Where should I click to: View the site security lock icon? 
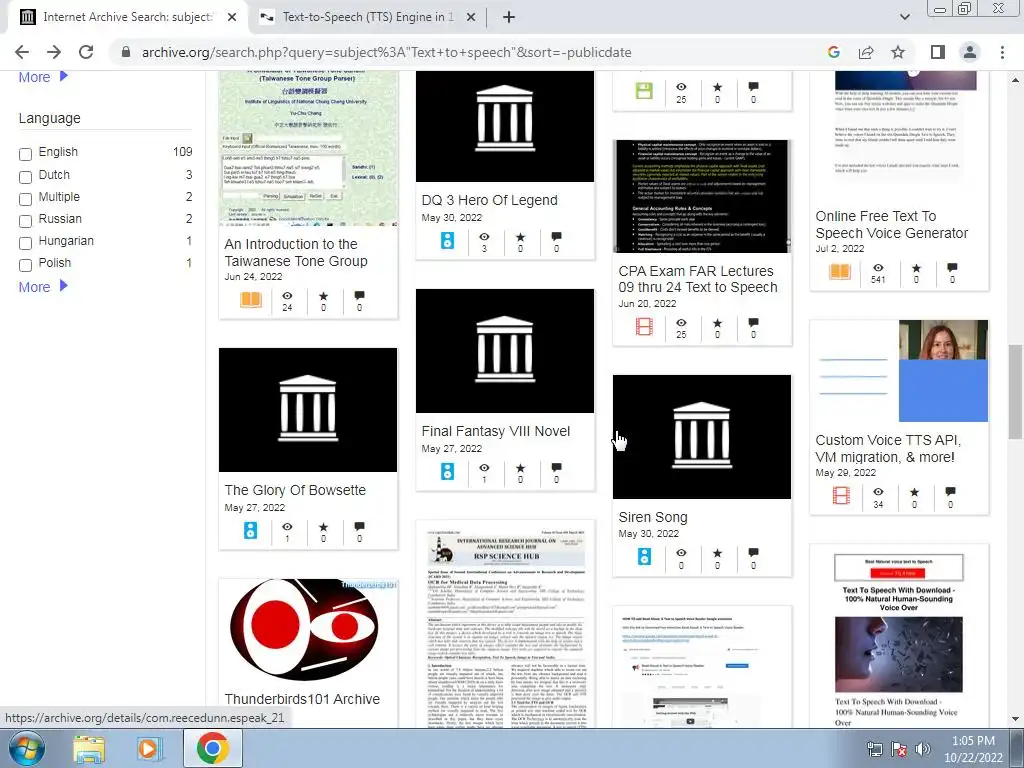tap(125, 52)
